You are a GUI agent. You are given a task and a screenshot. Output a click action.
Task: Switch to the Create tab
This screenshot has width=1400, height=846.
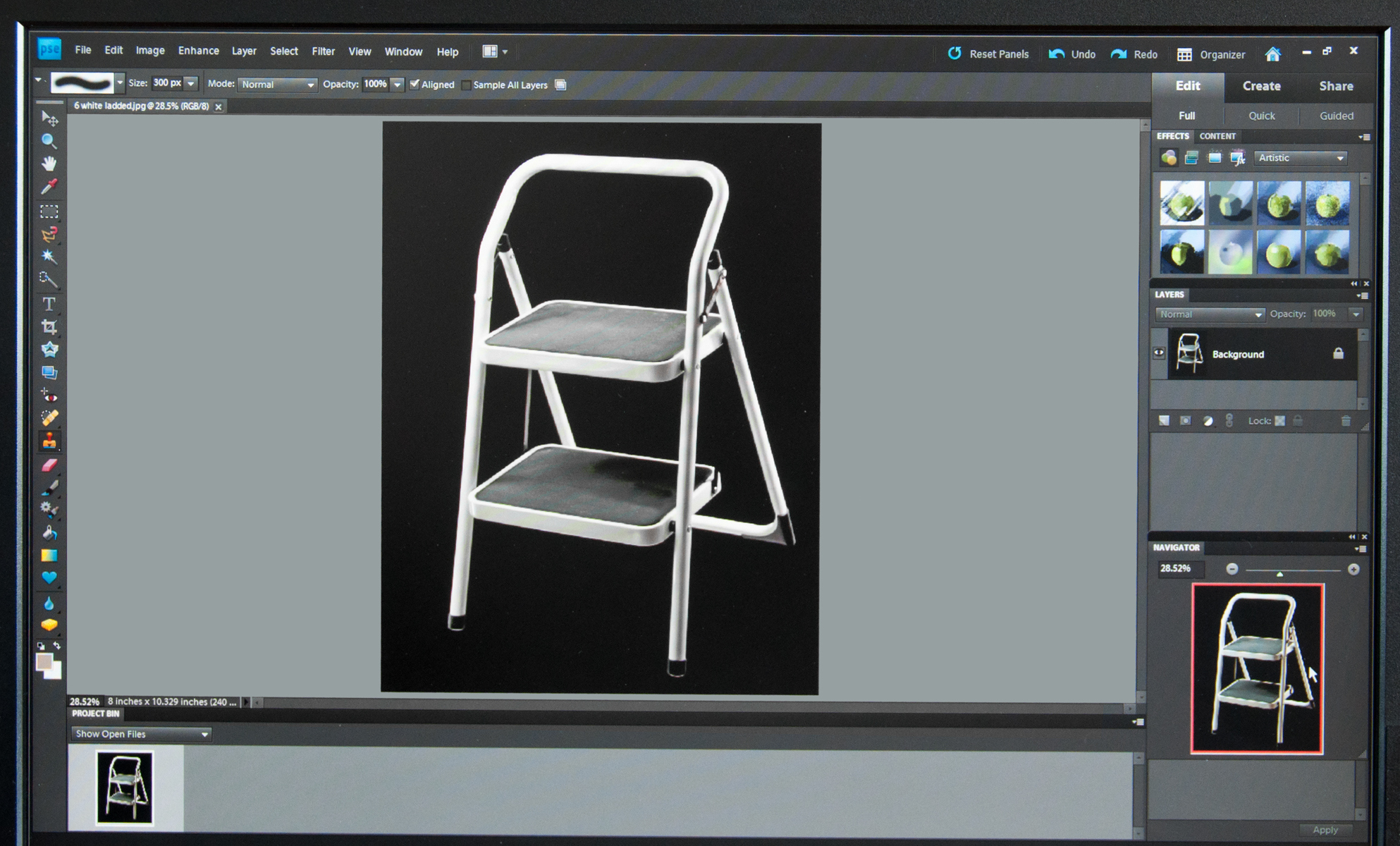1261,86
